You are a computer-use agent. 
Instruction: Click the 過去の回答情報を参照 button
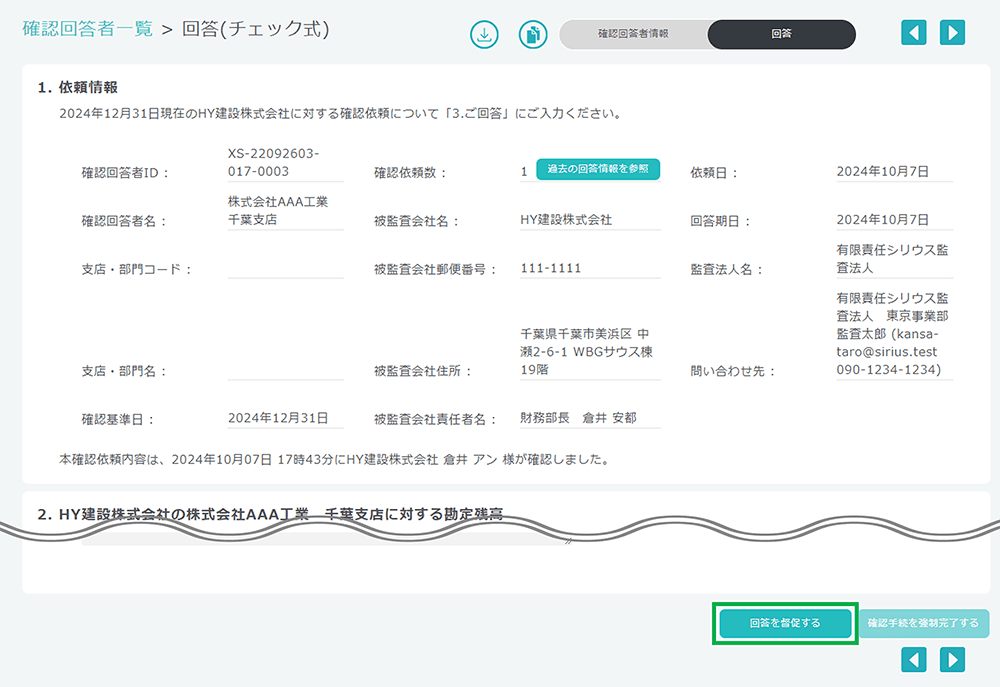(598, 170)
